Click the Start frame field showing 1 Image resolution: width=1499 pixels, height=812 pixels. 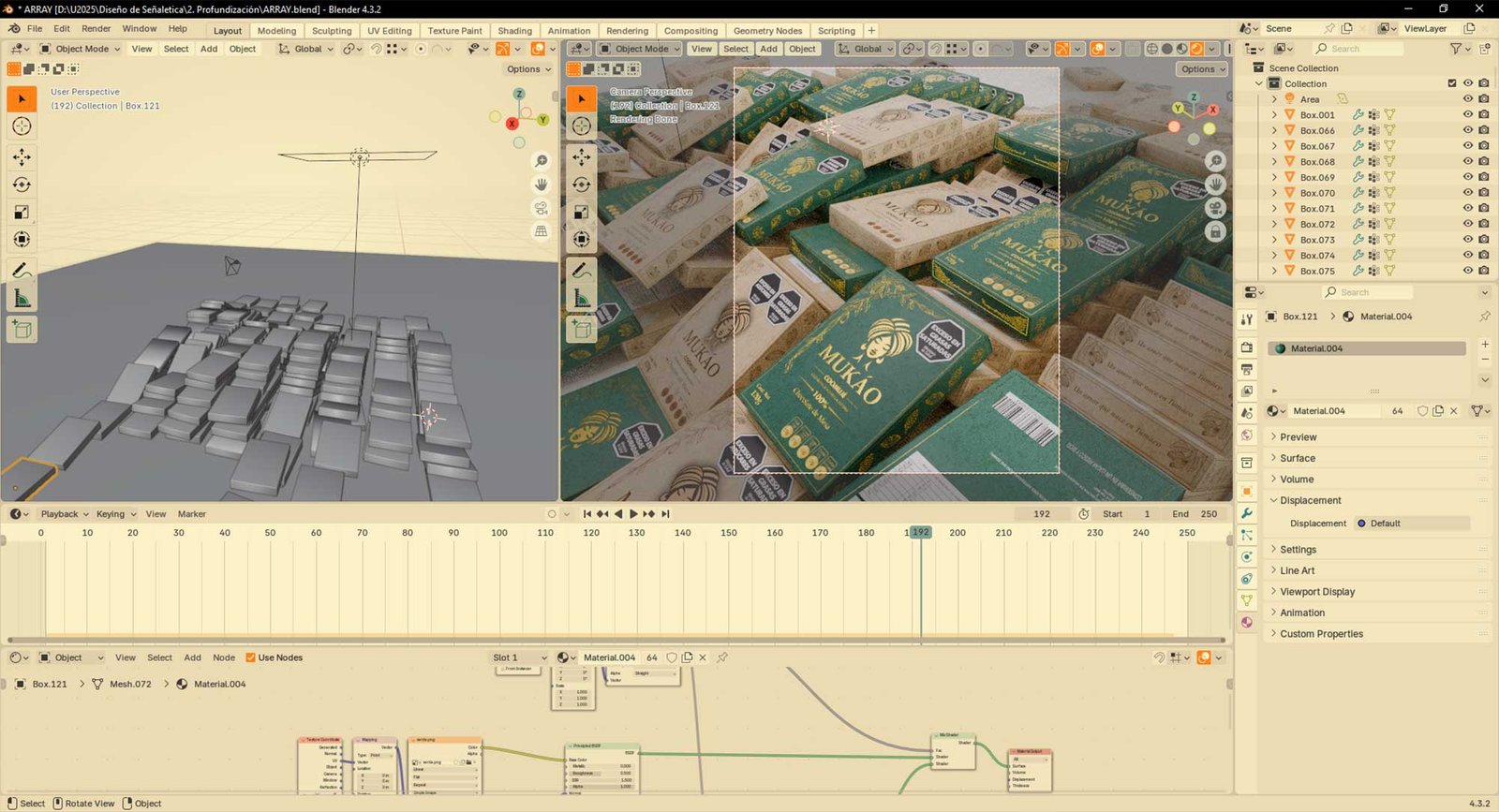pos(1127,514)
